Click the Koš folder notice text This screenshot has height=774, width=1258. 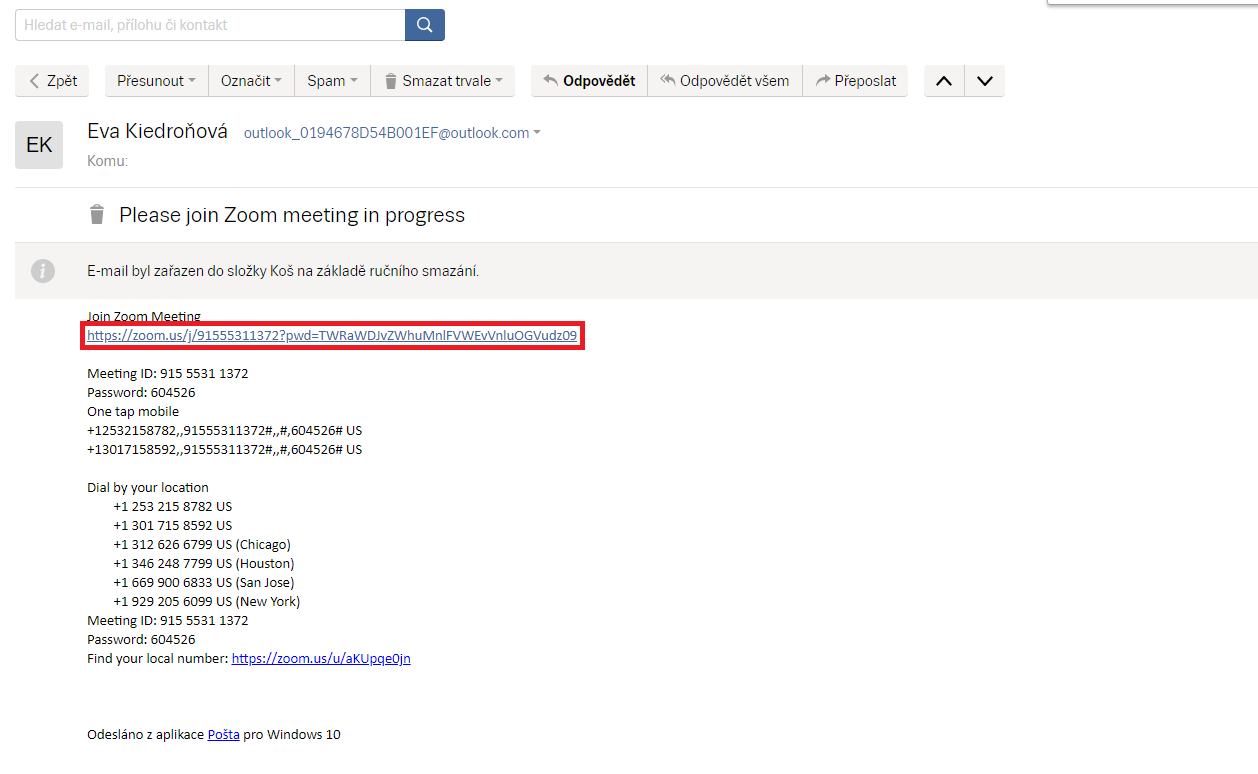pos(283,271)
